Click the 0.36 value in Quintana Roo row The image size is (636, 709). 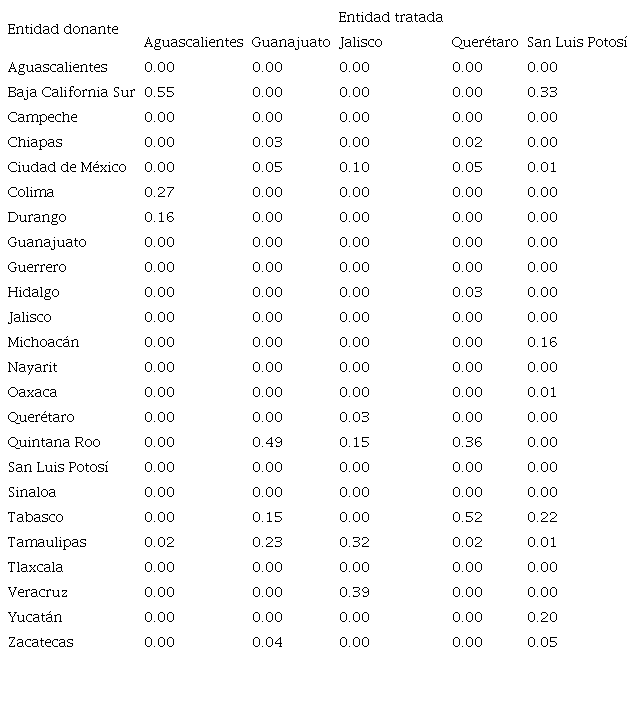[467, 443]
